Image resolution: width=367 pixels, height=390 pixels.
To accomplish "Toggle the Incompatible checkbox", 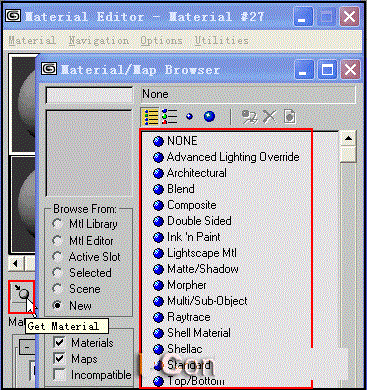I will coord(59,374).
